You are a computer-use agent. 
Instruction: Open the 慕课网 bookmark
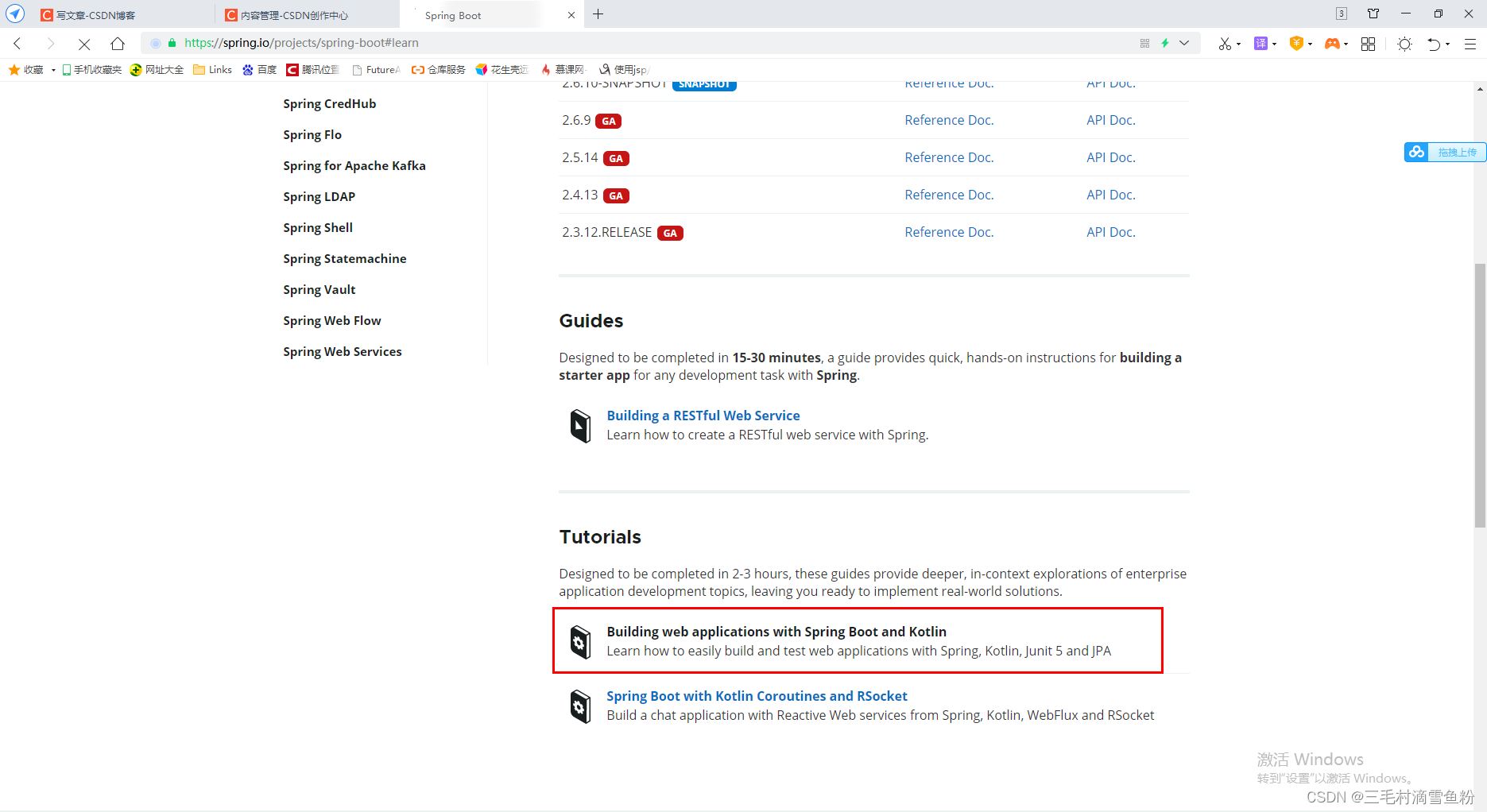click(563, 70)
